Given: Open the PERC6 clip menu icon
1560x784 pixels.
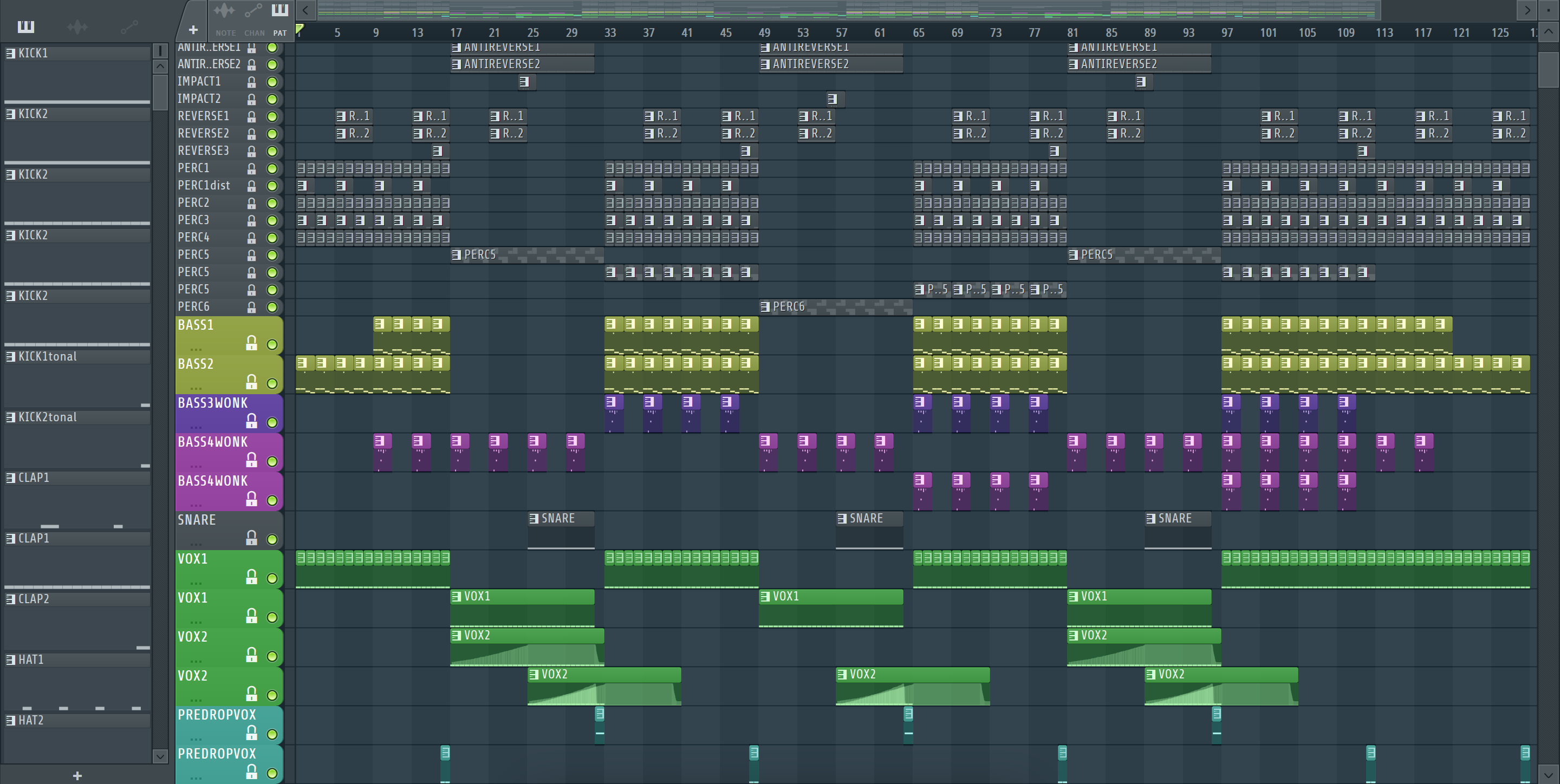Looking at the screenshot, I should (765, 307).
